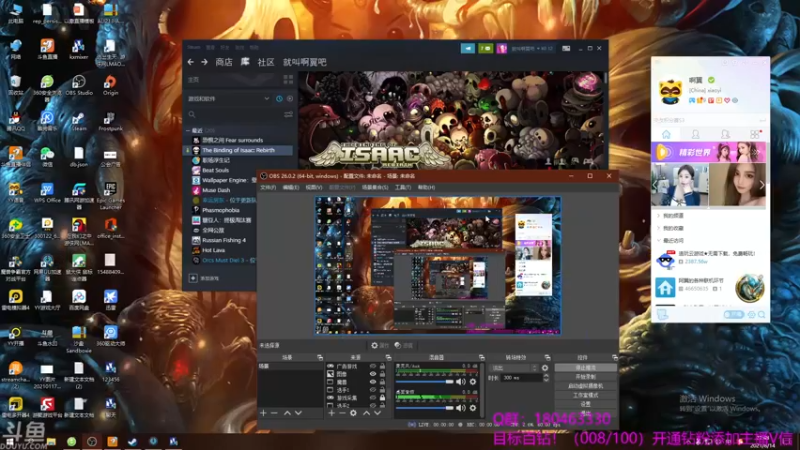Toggle lock on first OBS source

[382, 366]
